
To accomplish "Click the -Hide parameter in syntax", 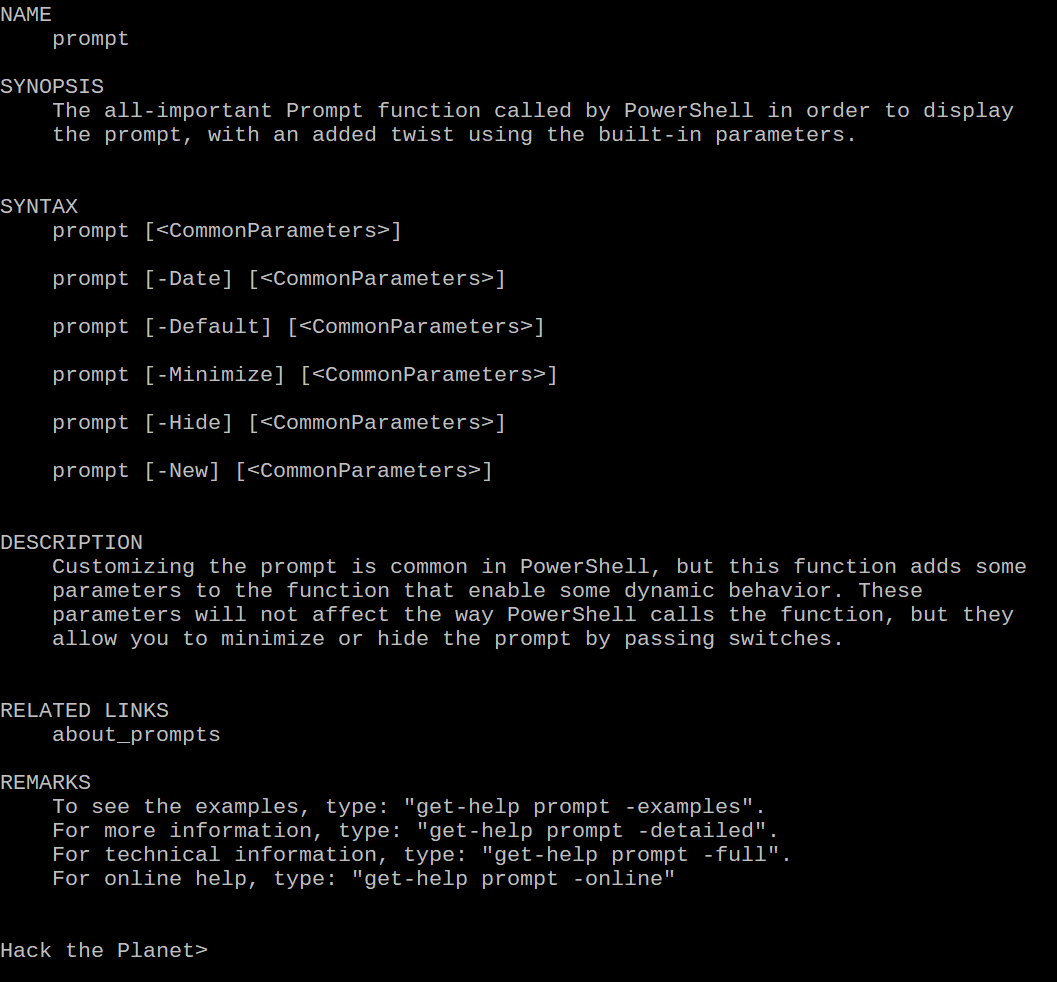I will point(188,423).
